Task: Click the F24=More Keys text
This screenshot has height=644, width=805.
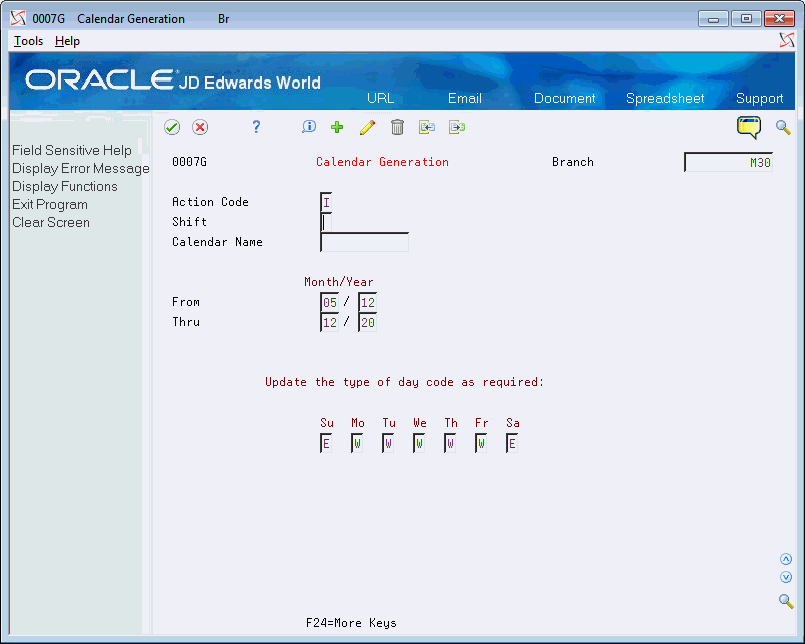Action: point(351,623)
